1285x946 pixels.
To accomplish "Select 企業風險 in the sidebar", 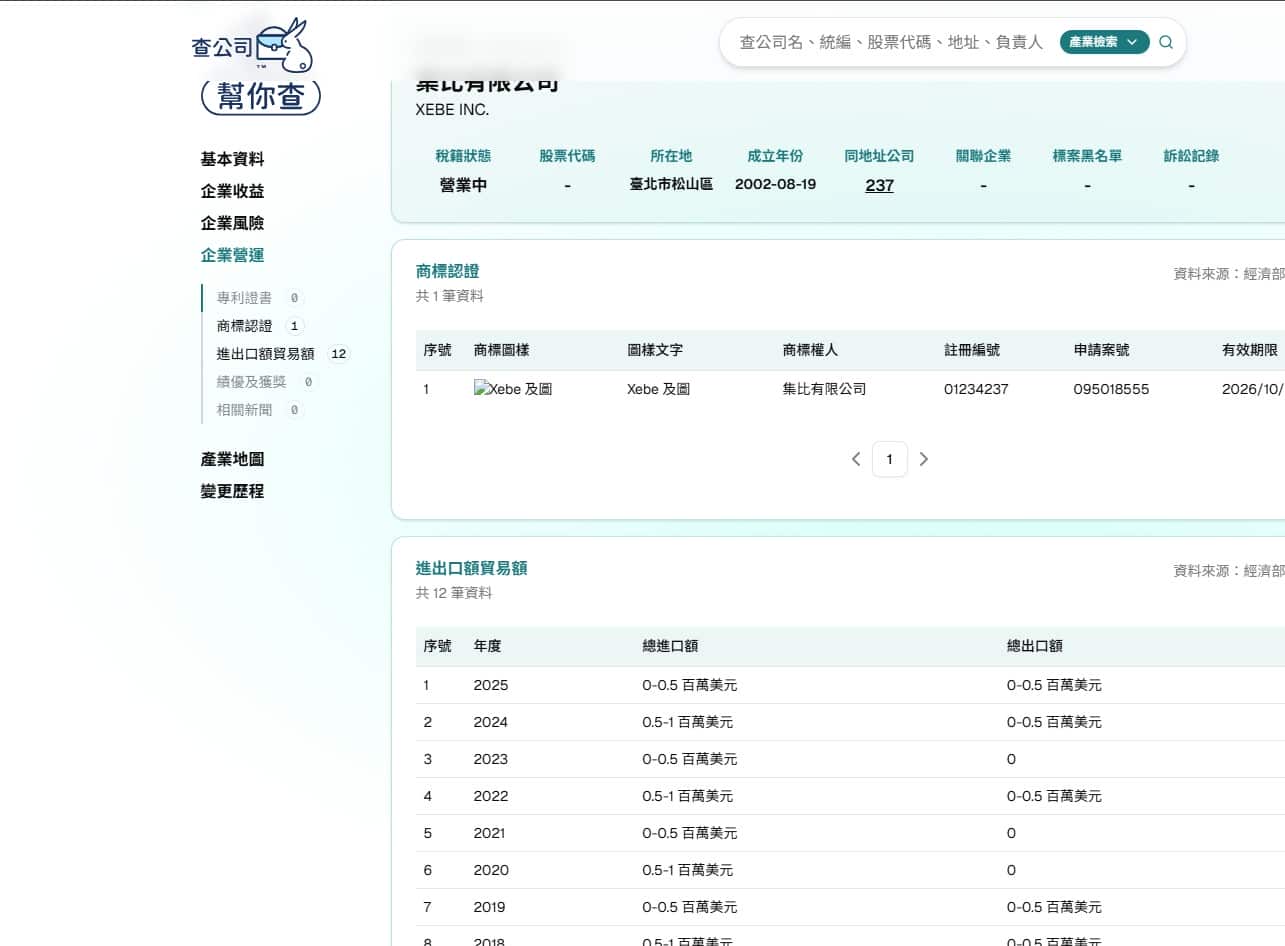I will click(233, 223).
